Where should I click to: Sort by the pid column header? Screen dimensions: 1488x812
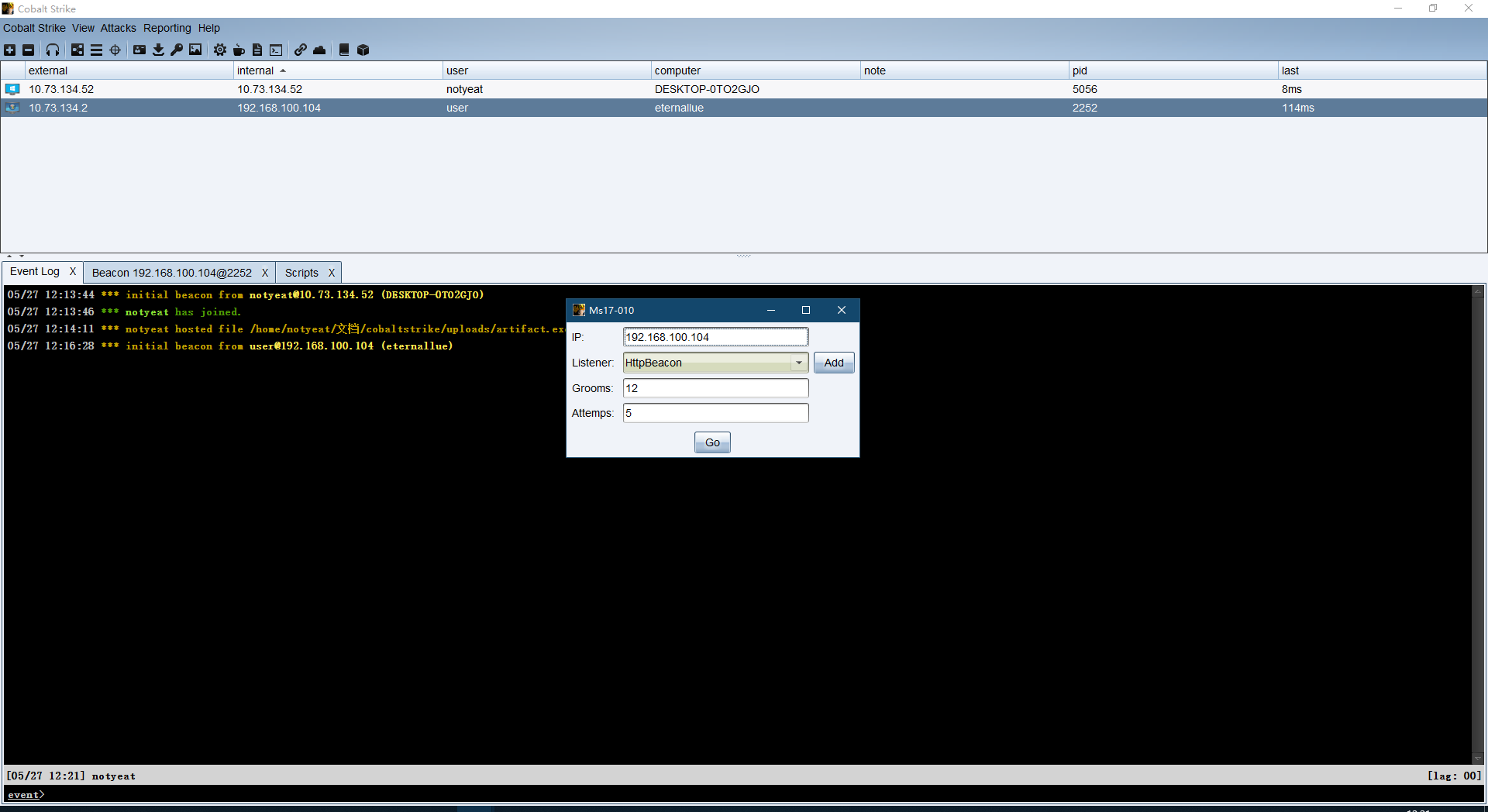[1173, 71]
